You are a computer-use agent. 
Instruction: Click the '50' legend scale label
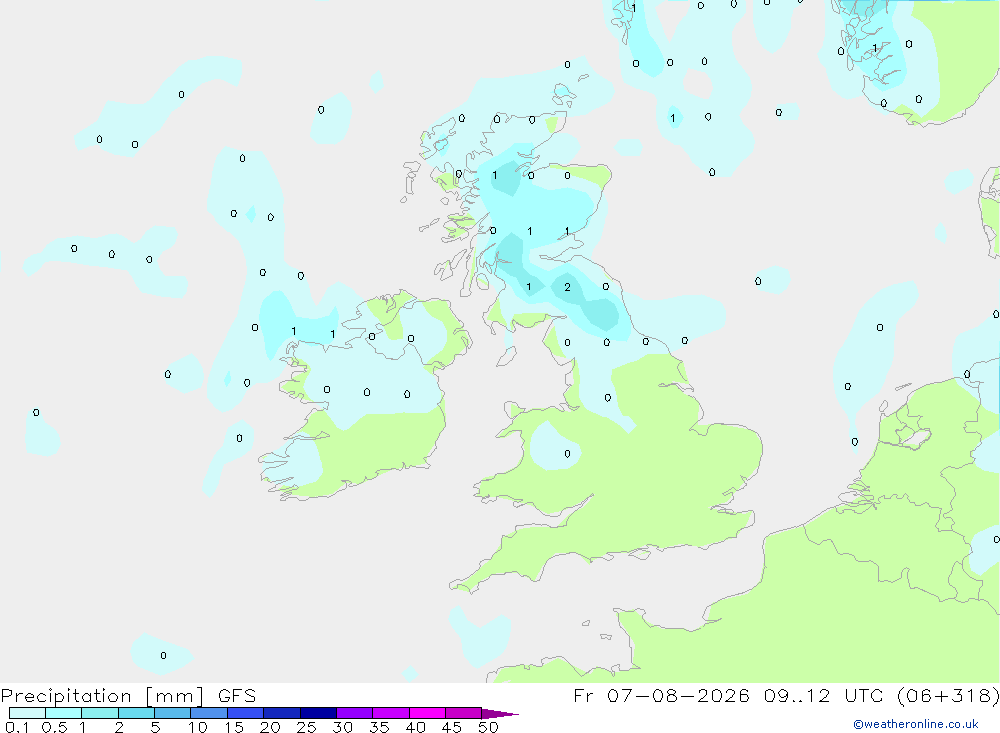tap(489, 727)
